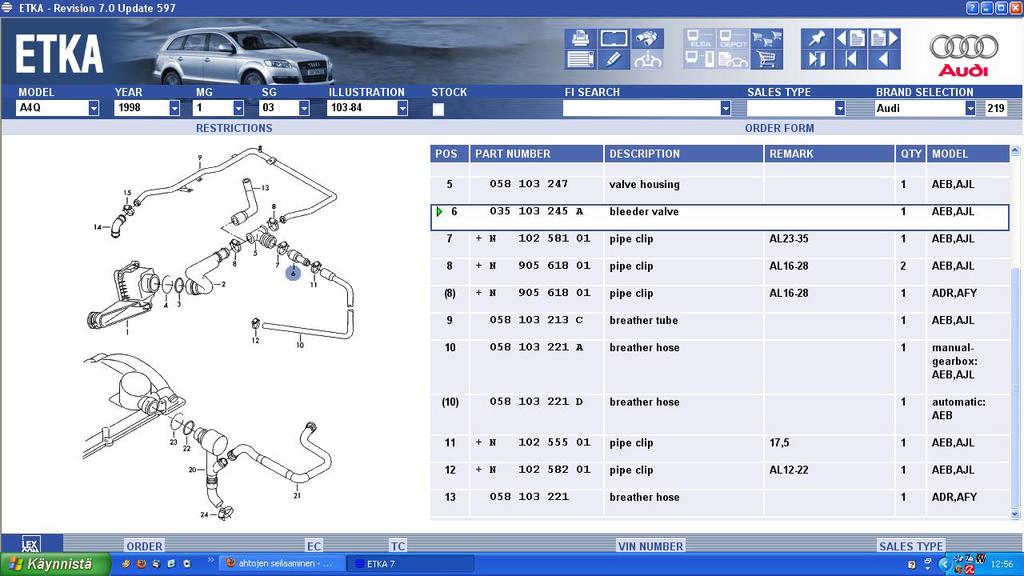Expand the BRAND SELECTION dropdown
The image size is (1024, 576).
click(969, 108)
